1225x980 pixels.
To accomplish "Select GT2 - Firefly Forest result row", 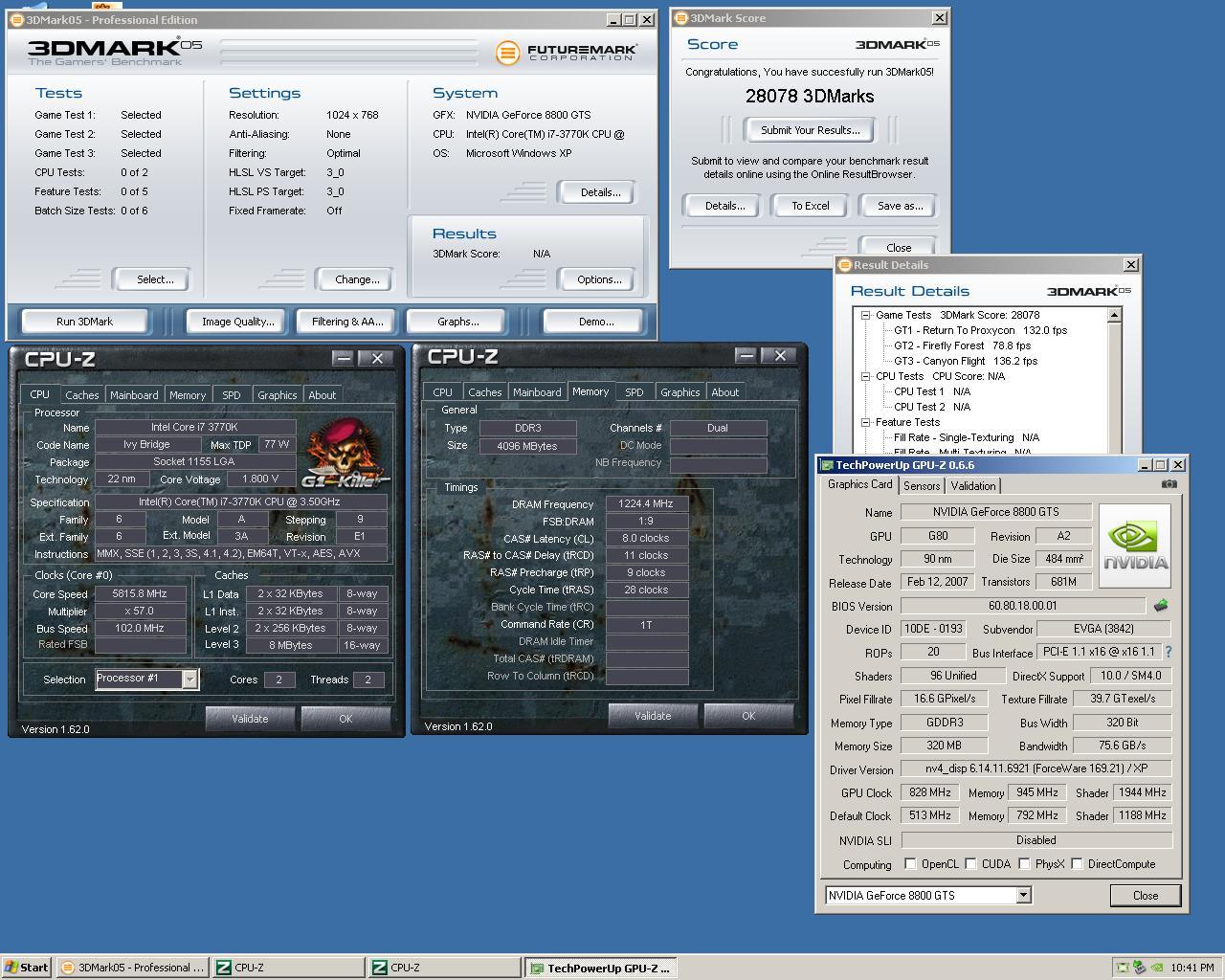I will point(962,345).
